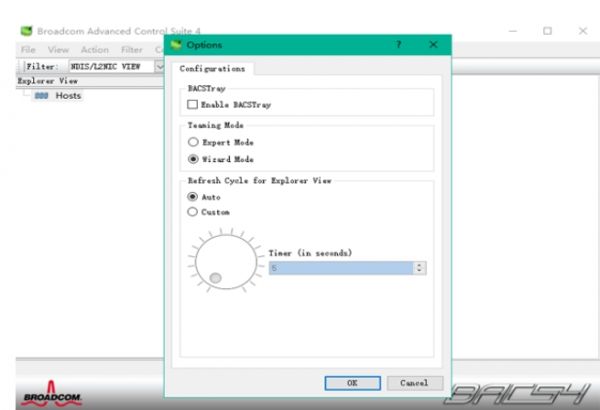Increase the timer value with up arrow
The image size is (600, 410).
[419, 265]
